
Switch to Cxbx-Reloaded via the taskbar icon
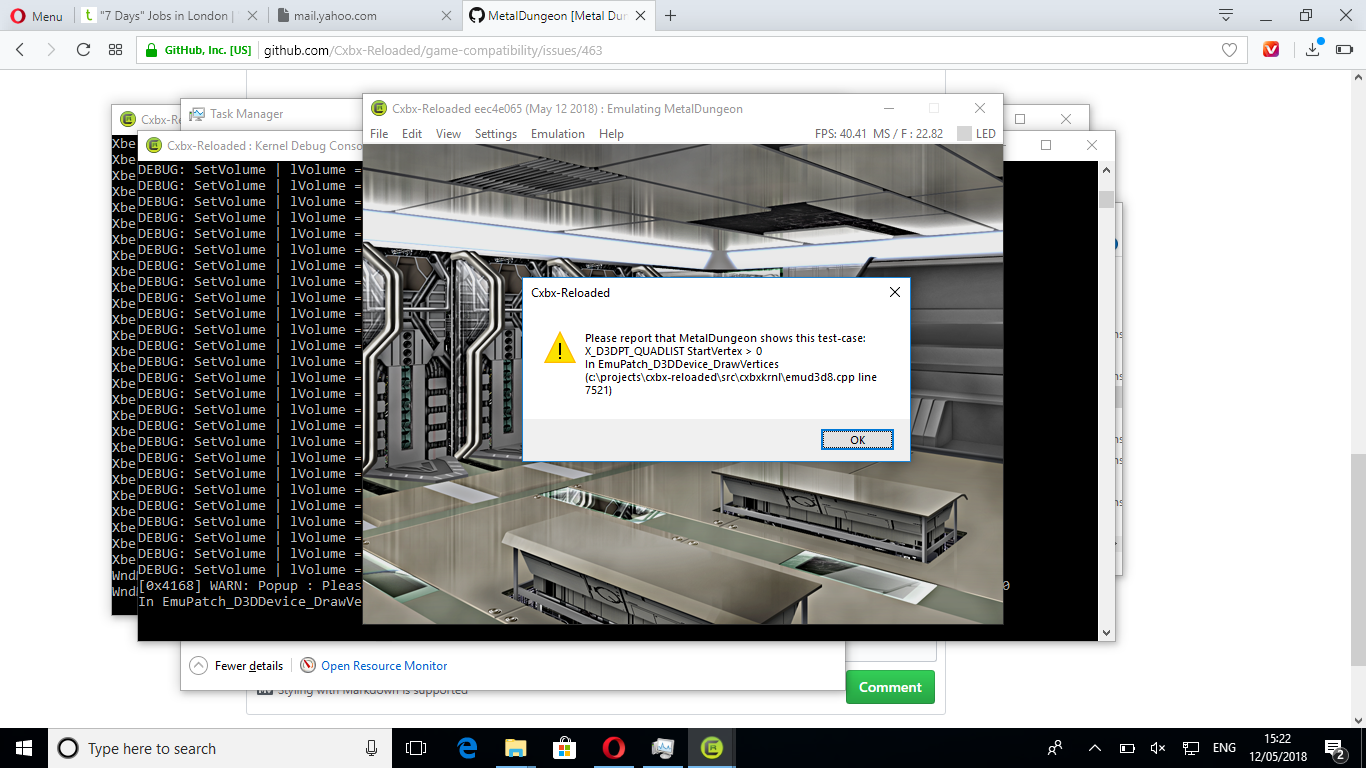711,748
